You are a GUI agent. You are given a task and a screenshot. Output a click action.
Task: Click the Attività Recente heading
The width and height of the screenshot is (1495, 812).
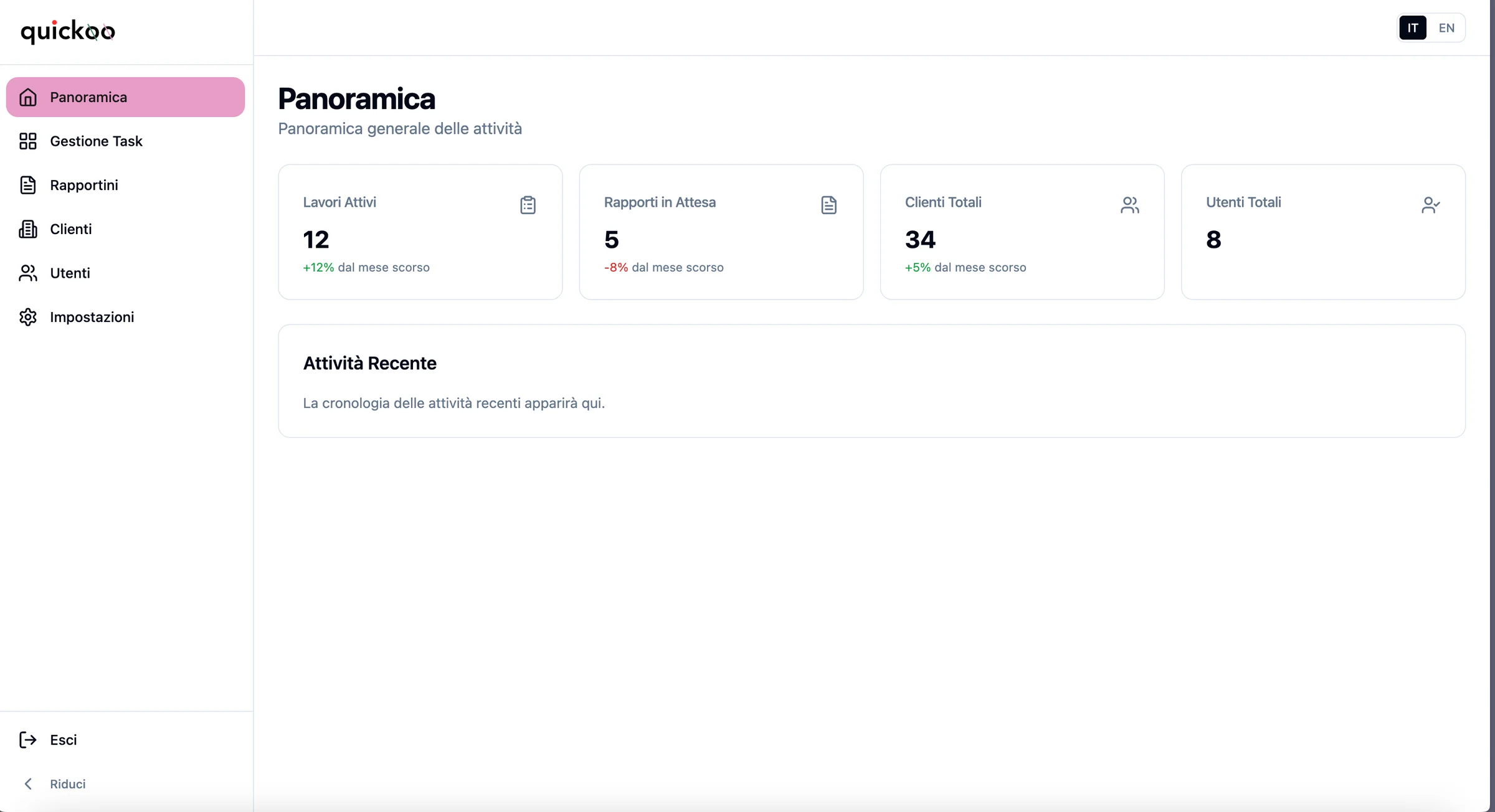click(x=369, y=363)
